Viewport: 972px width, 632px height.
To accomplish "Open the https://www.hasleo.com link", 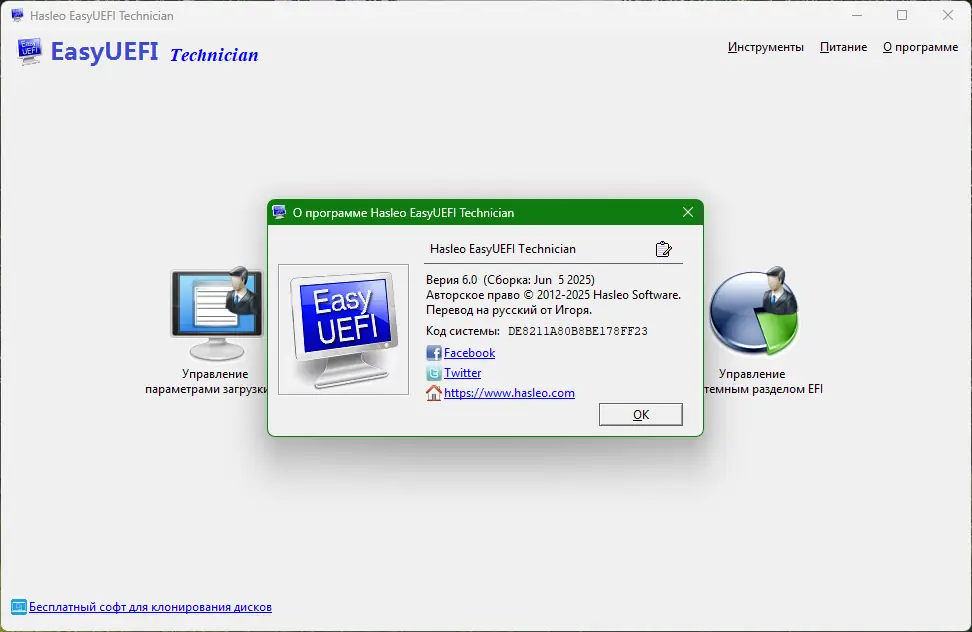I will 509,393.
